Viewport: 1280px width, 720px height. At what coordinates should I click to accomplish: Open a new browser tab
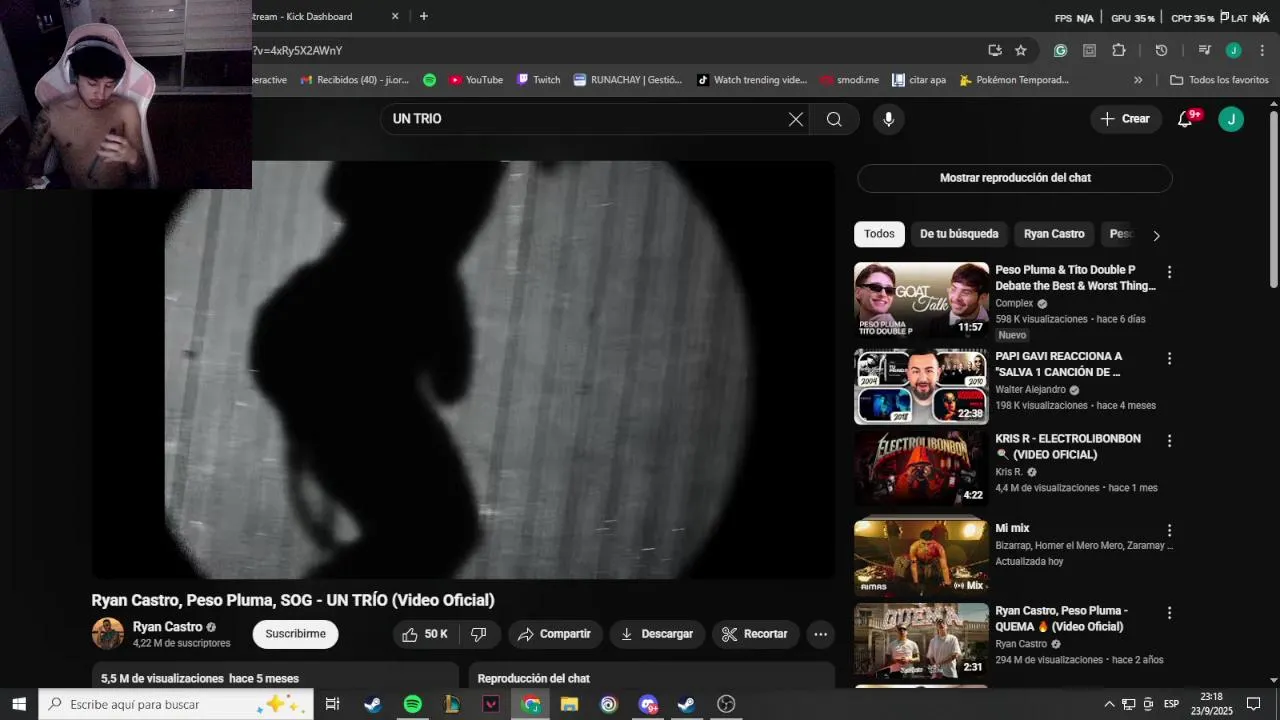[424, 16]
